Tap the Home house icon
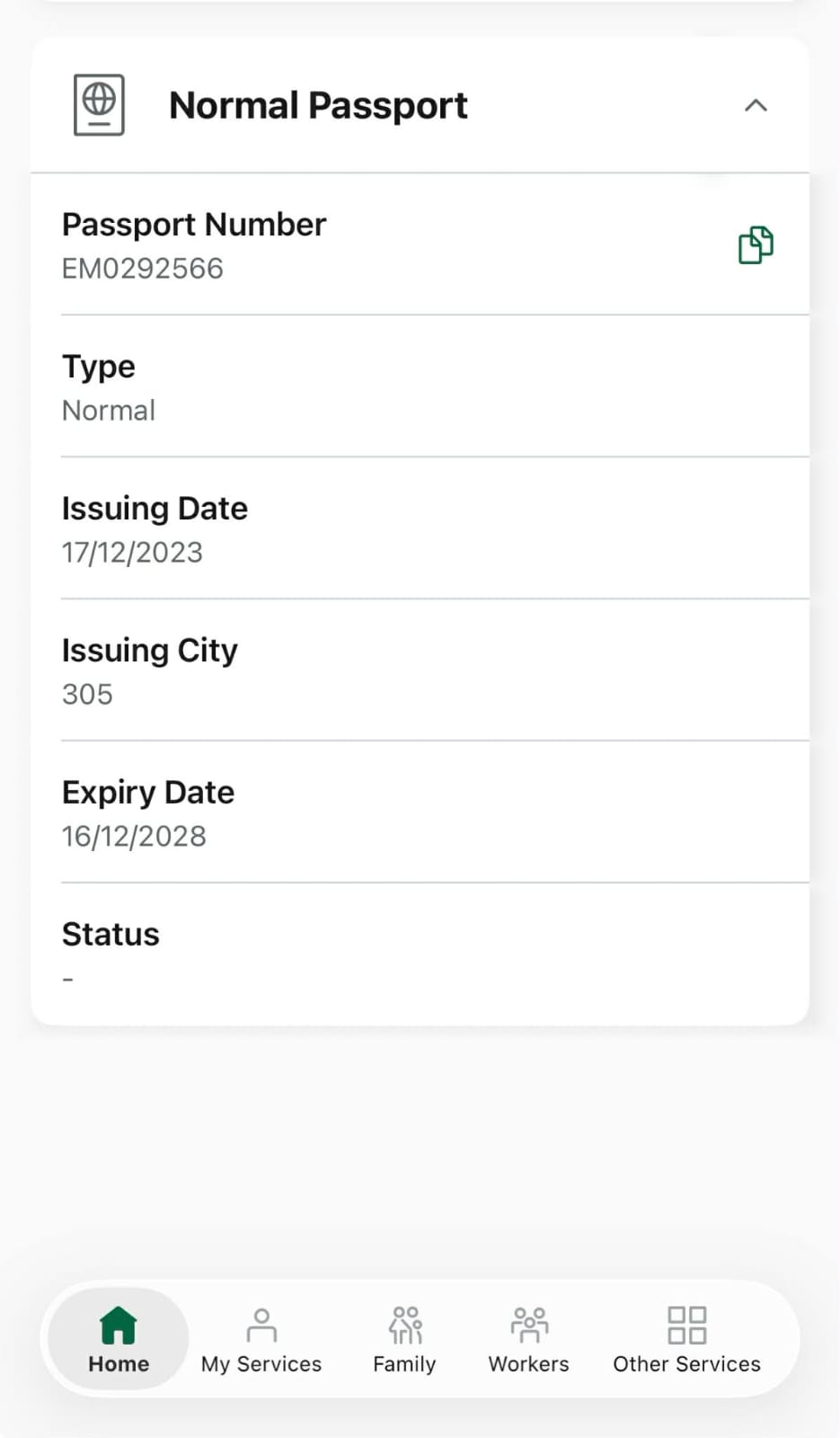The width and height of the screenshot is (840, 1438). pyautogui.click(x=119, y=1324)
